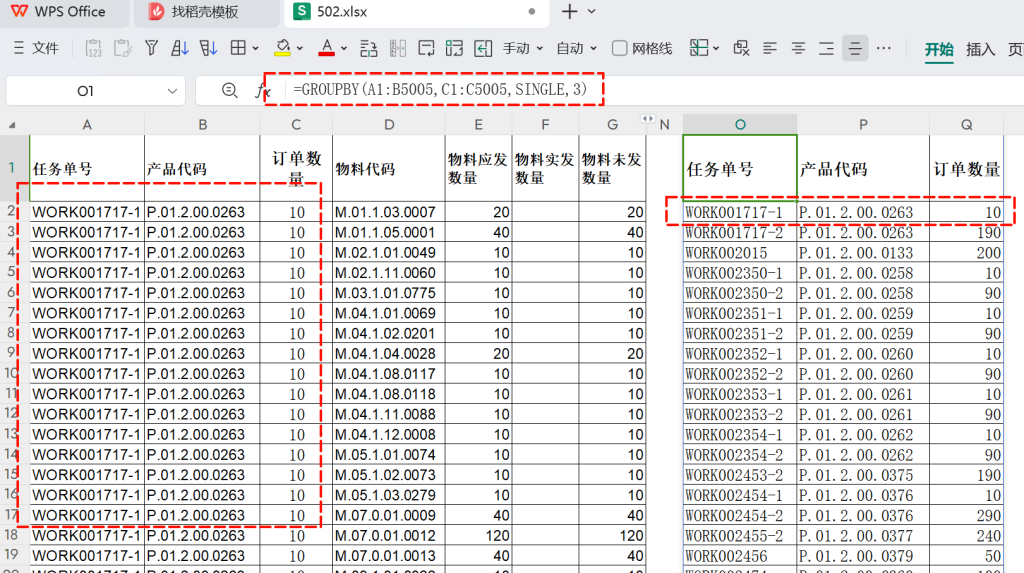
Task: Click the 物料应发数量 header cell
Action: pos(479,169)
